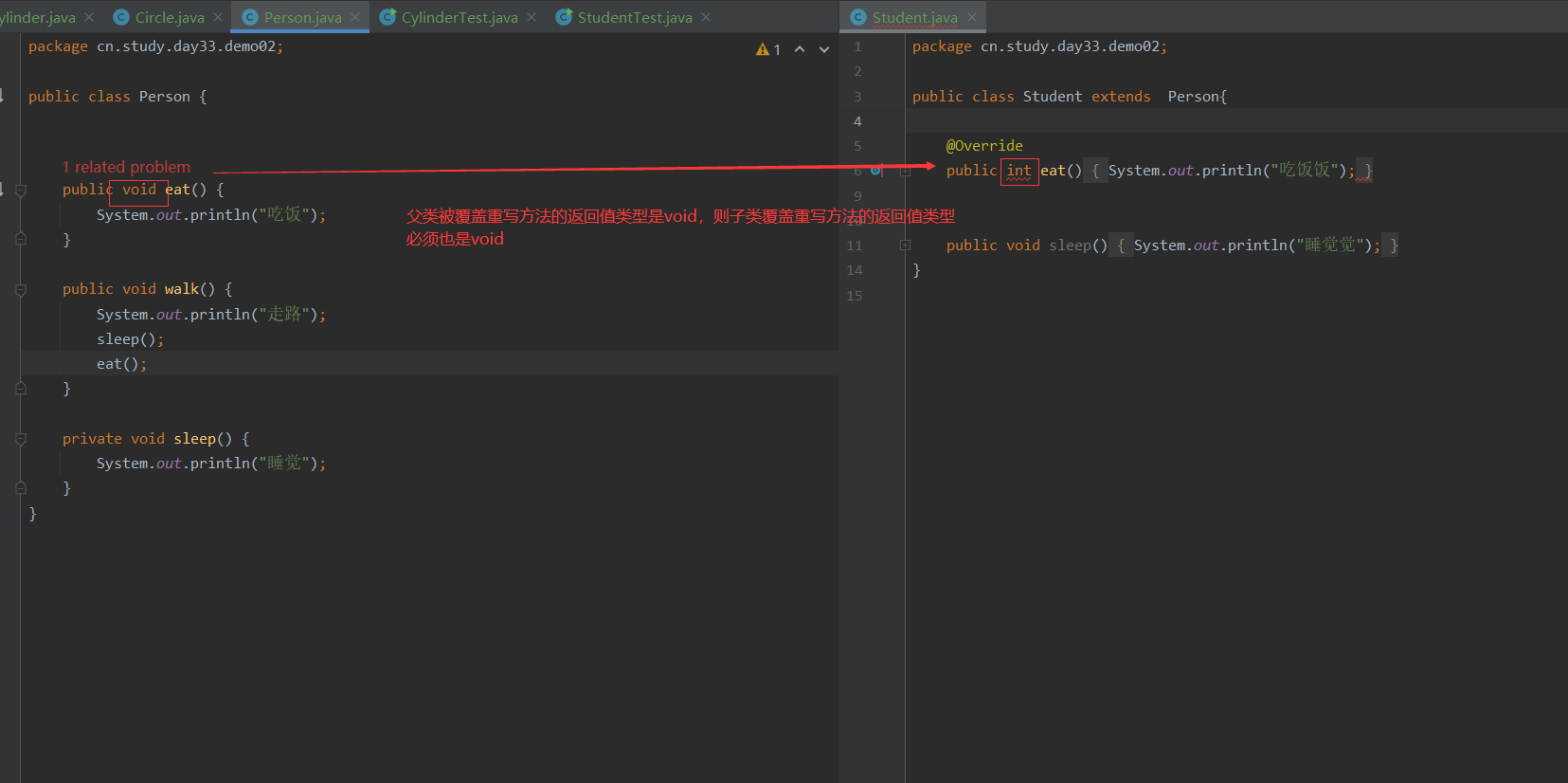
Task: Click the override gutter icon beside Student eat()
Action: (876, 171)
